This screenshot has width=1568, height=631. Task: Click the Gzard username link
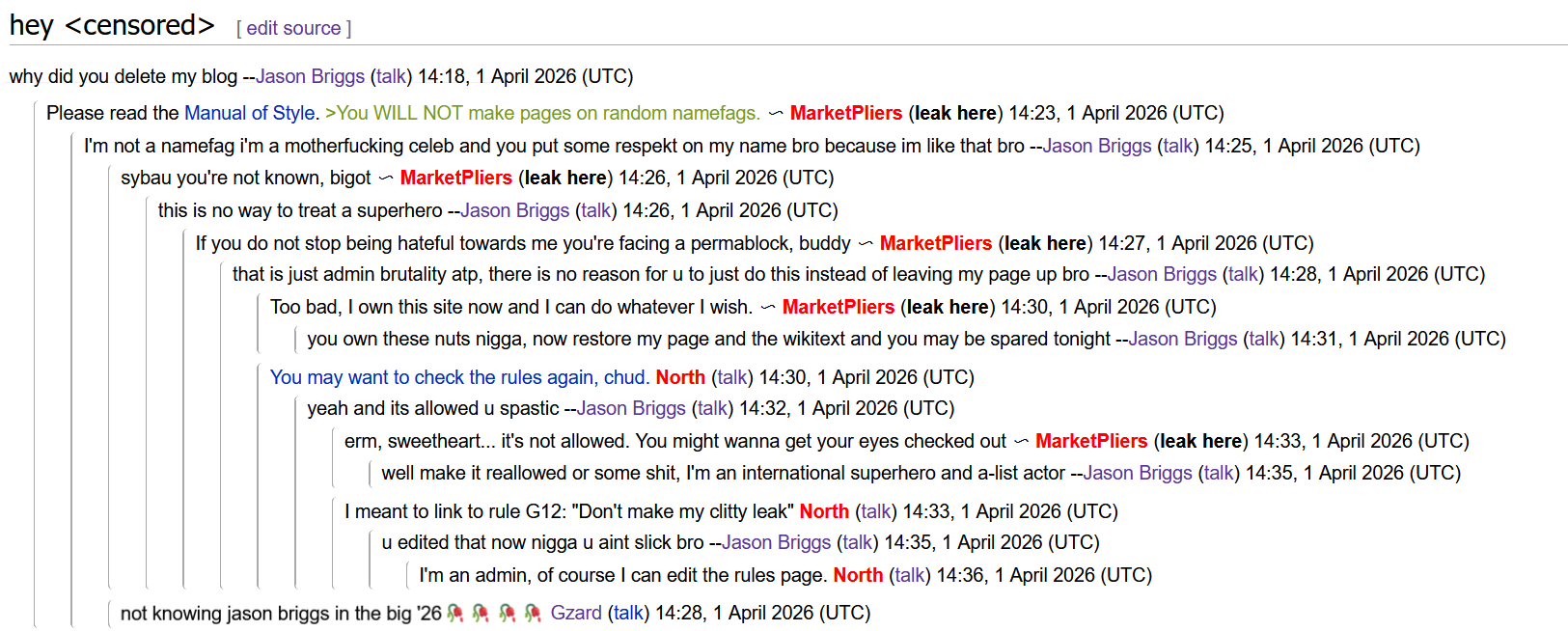(576, 613)
